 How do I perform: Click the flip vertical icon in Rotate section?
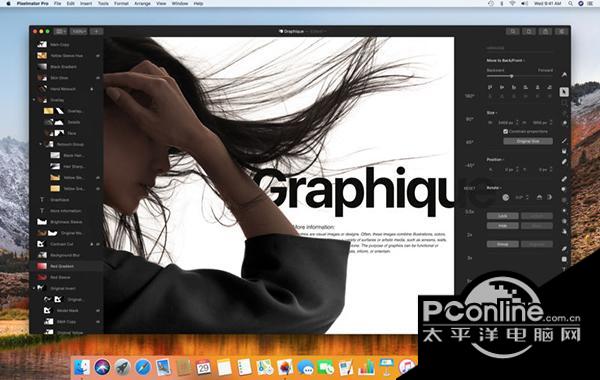(x=549, y=197)
